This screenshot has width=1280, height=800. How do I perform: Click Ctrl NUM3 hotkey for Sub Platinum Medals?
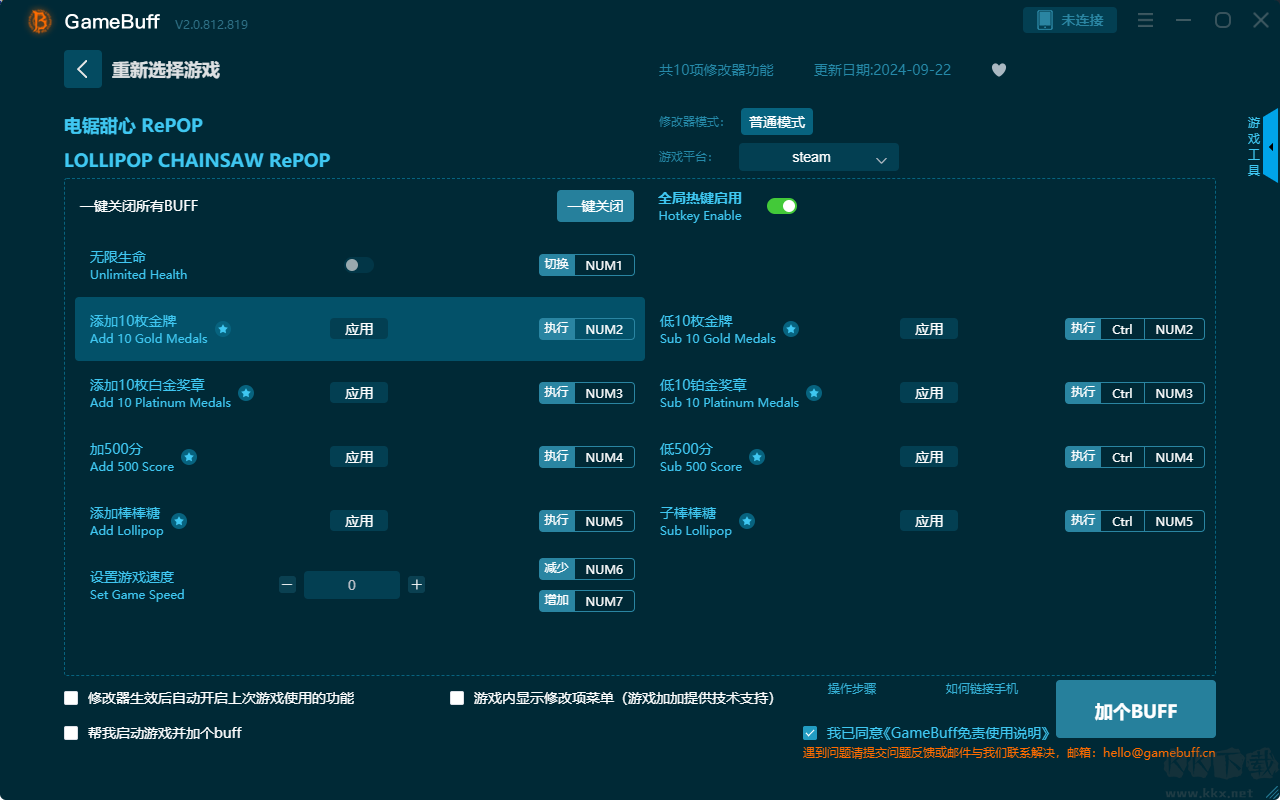point(1152,393)
